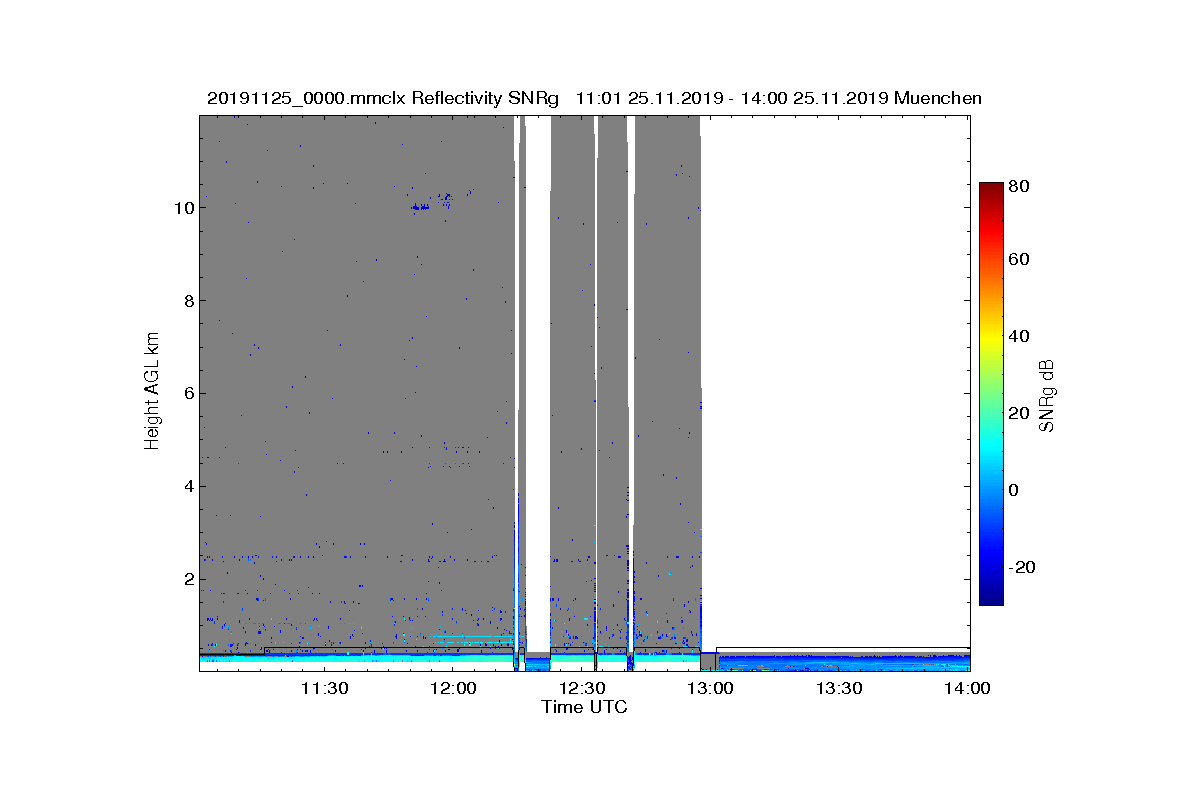Click the 12:30 time tick label
1200x800 pixels.
(582, 689)
